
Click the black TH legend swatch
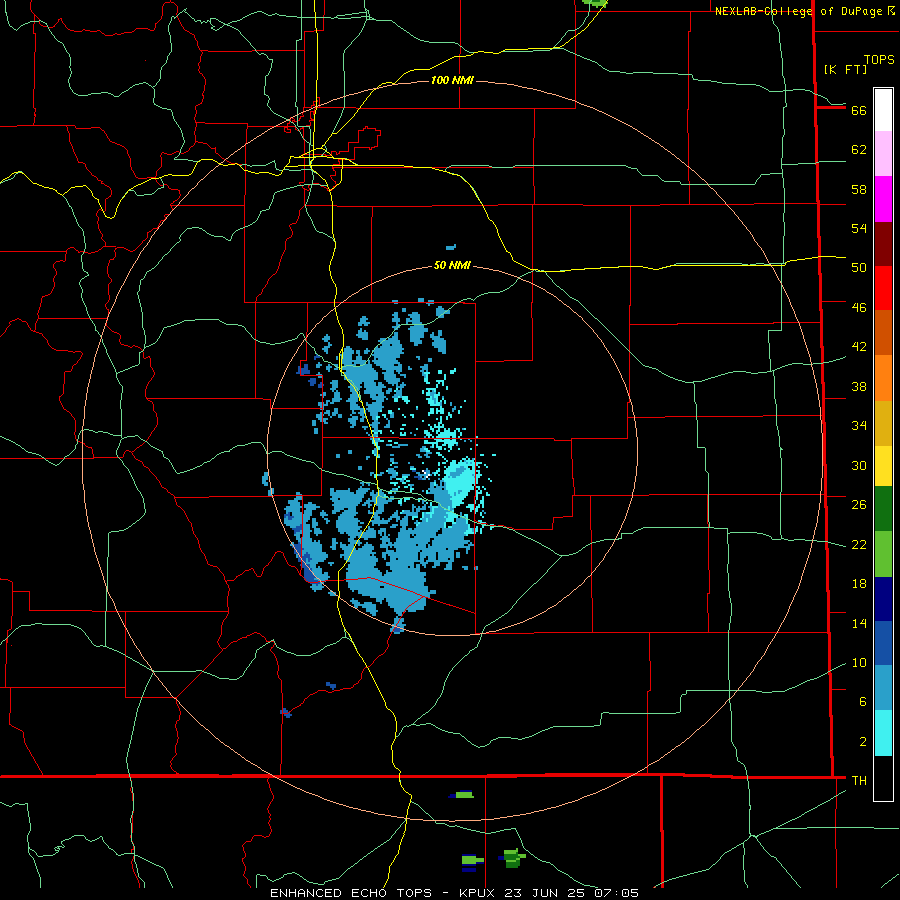pyautogui.click(x=883, y=778)
